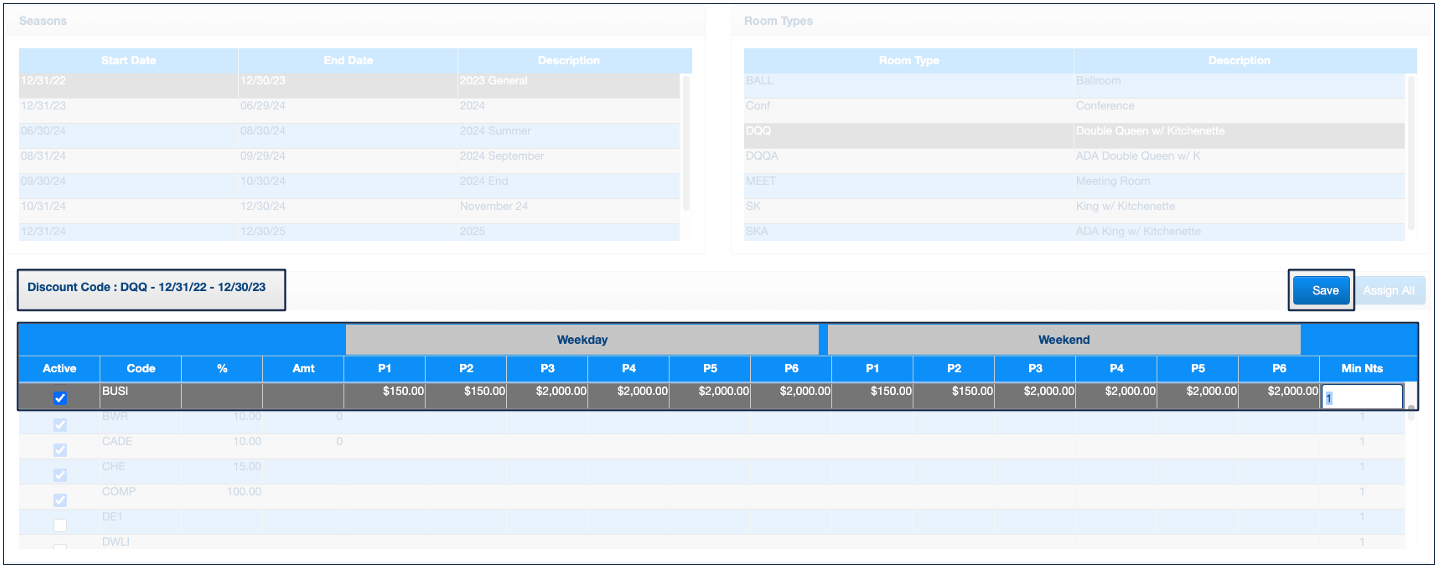Click the Room Type column header
The width and height of the screenshot is (1439, 568).
pos(908,60)
